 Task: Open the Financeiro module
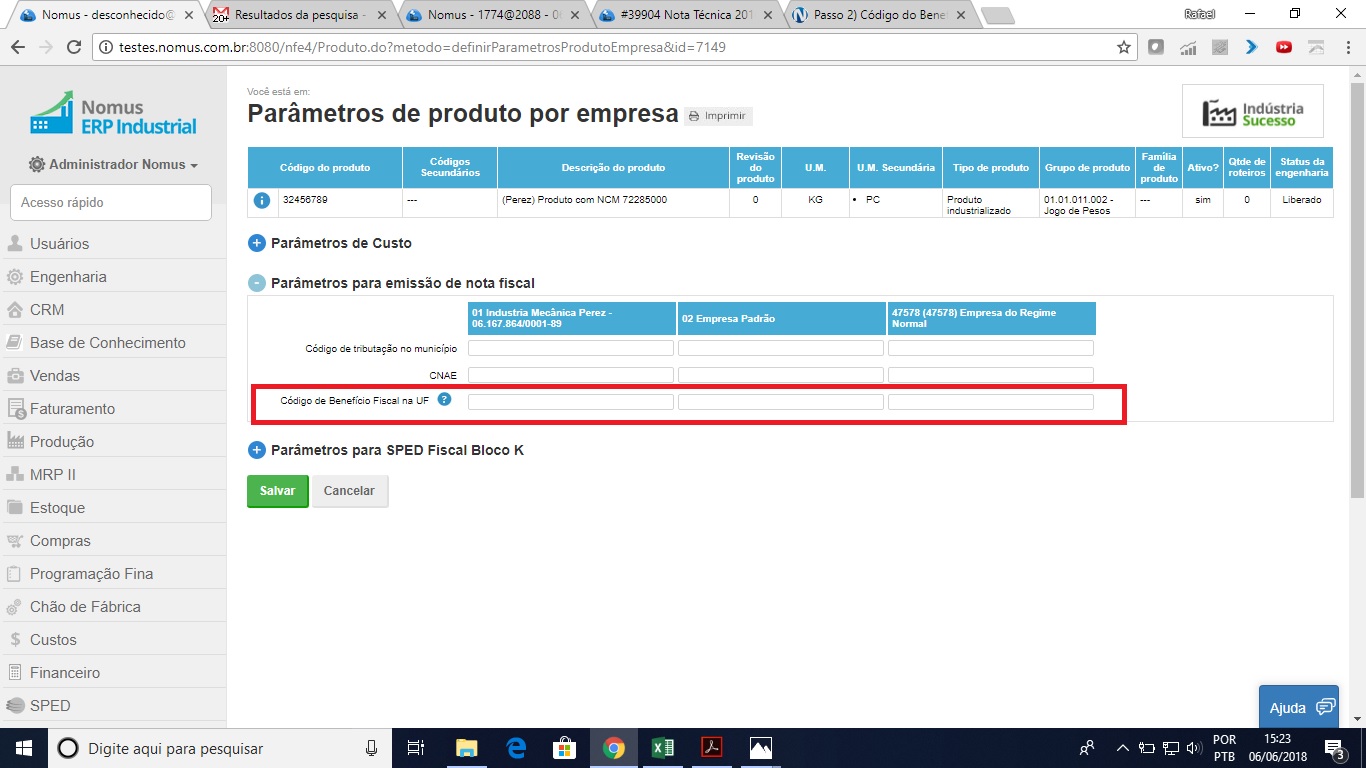coord(113,673)
